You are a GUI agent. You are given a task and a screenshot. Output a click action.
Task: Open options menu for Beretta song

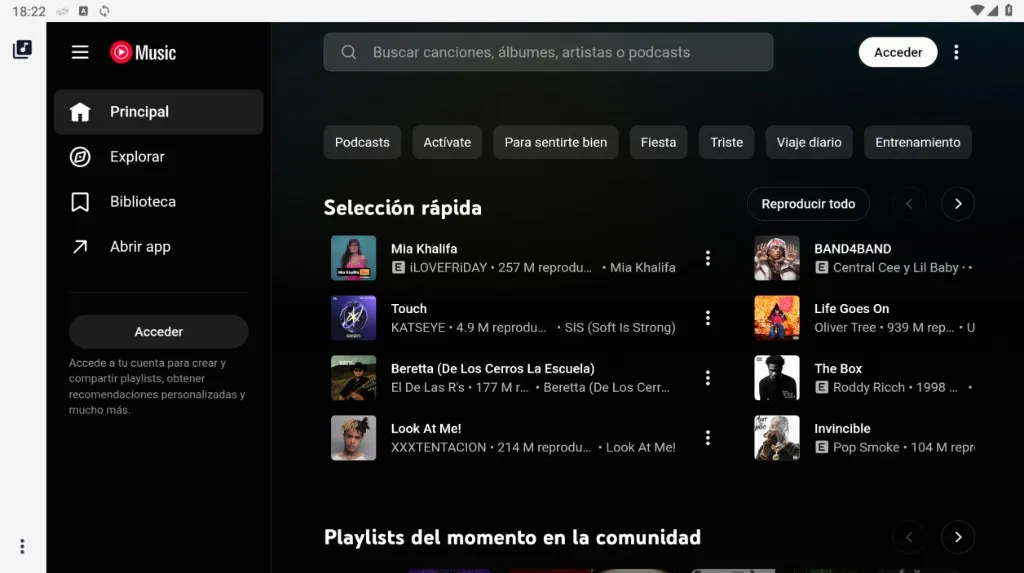(708, 378)
